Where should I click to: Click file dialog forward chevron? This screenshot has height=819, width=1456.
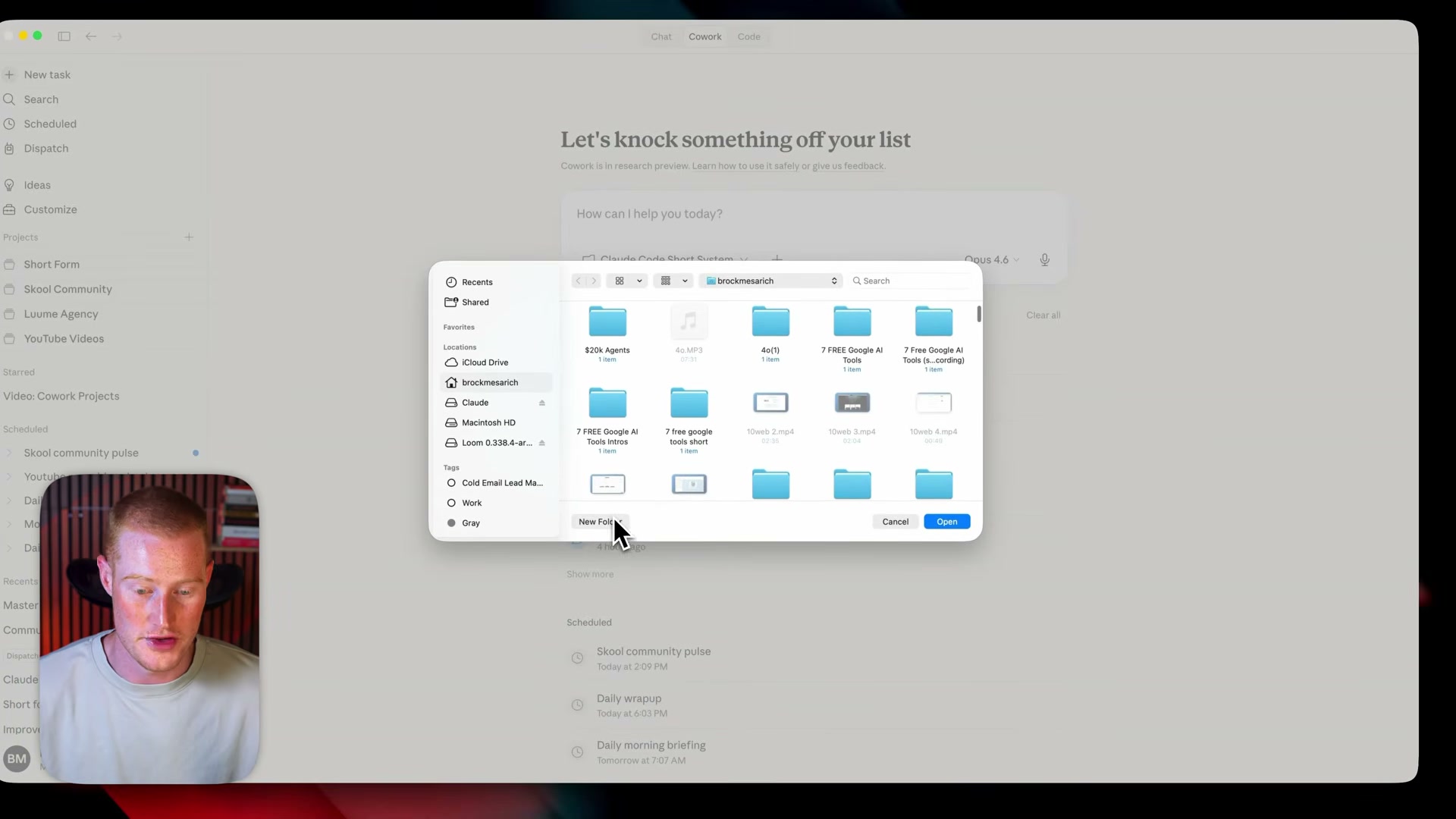click(594, 281)
